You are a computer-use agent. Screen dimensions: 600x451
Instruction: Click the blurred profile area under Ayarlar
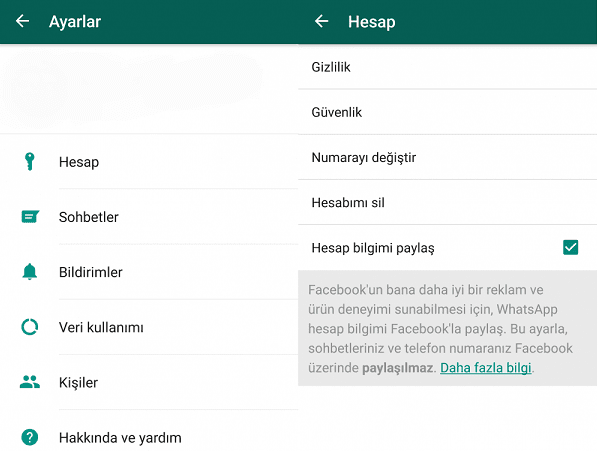pos(149,89)
